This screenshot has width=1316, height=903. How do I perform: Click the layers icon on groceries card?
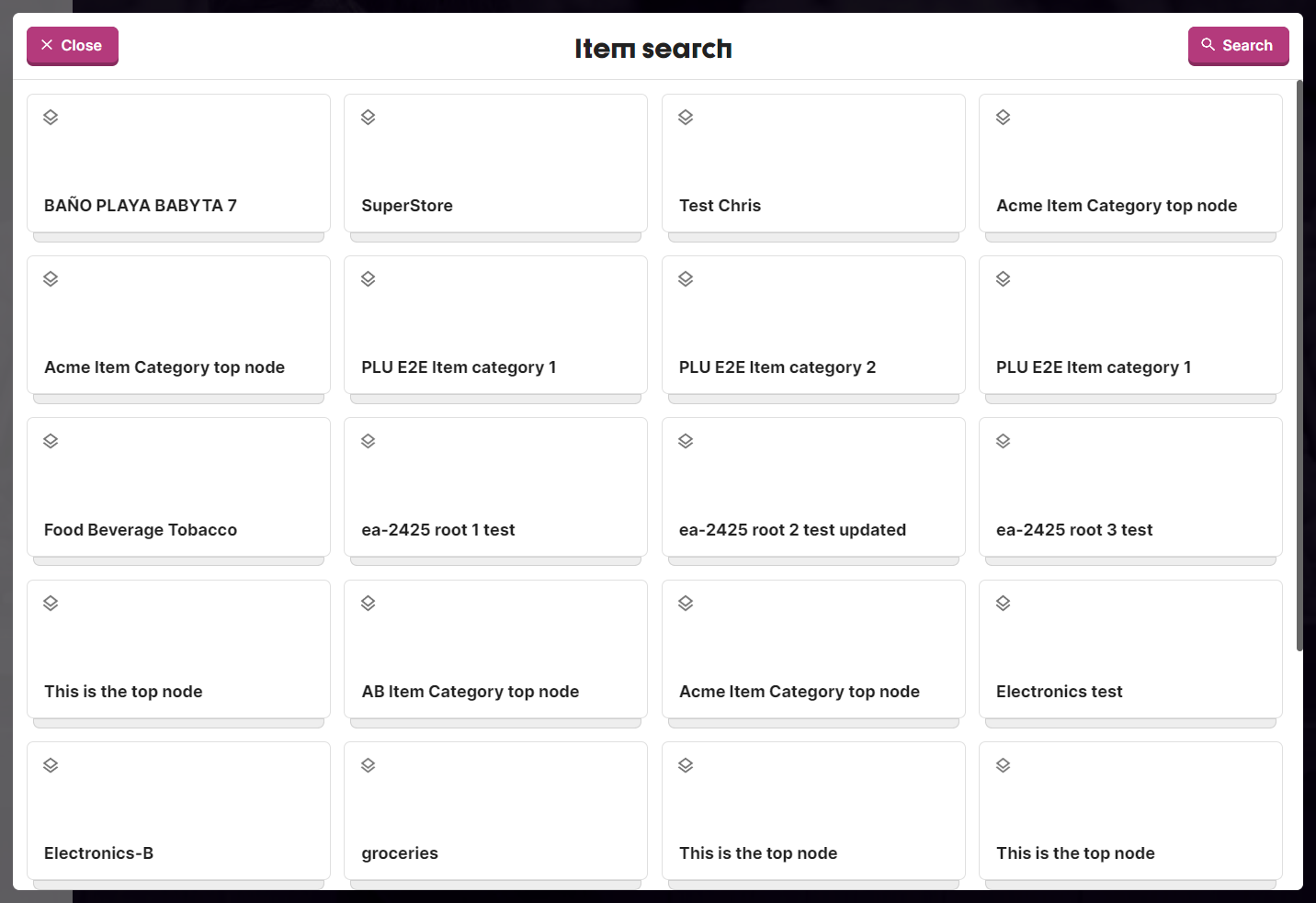point(369,764)
